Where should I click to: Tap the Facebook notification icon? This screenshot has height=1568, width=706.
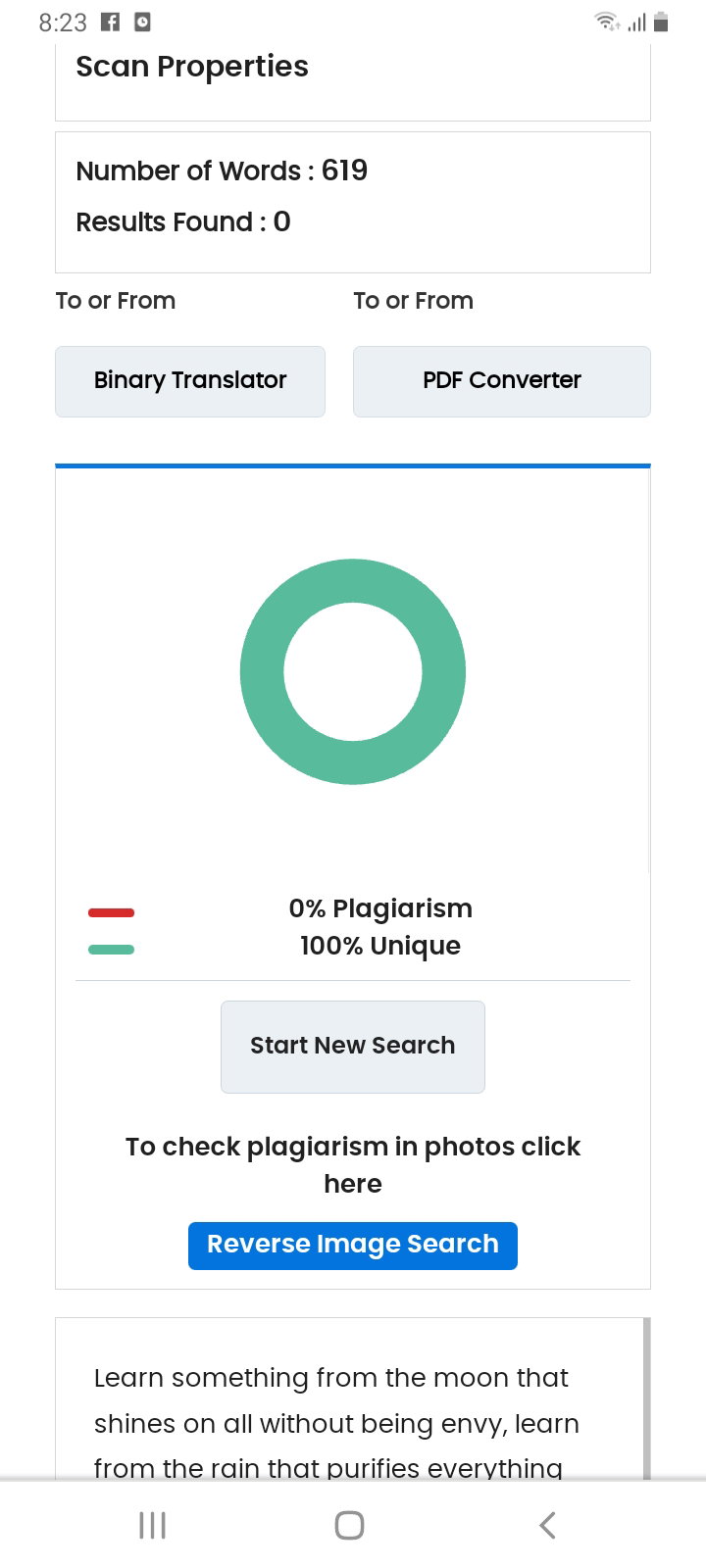pos(111,22)
